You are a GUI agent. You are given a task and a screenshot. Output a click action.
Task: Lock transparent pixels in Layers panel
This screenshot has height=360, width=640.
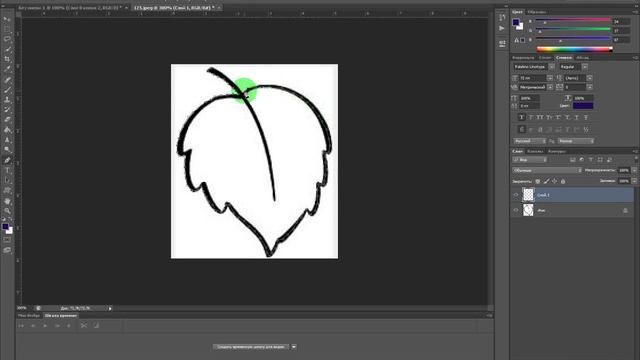coord(538,181)
